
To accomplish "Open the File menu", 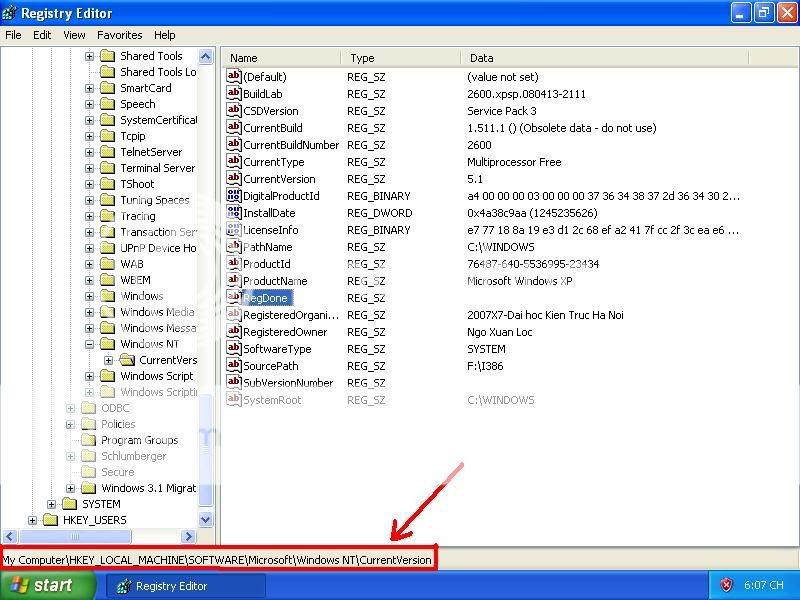I will pyautogui.click(x=13, y=35).
